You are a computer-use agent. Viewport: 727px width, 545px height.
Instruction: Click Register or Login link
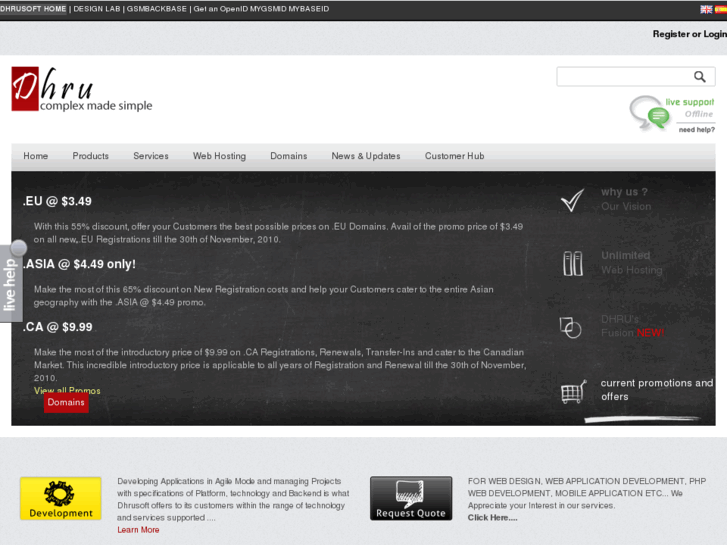(689, 34)
